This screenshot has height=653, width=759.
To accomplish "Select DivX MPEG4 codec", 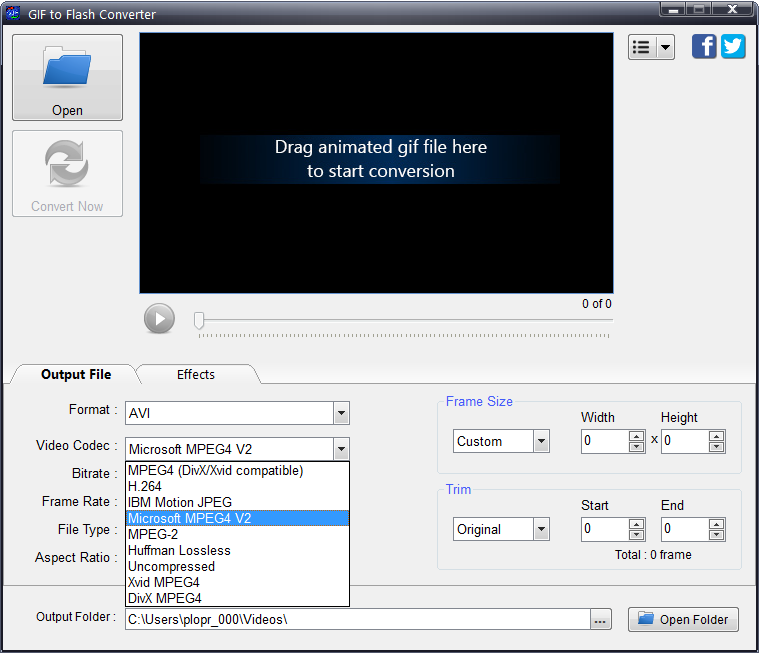I will (237, 598).
